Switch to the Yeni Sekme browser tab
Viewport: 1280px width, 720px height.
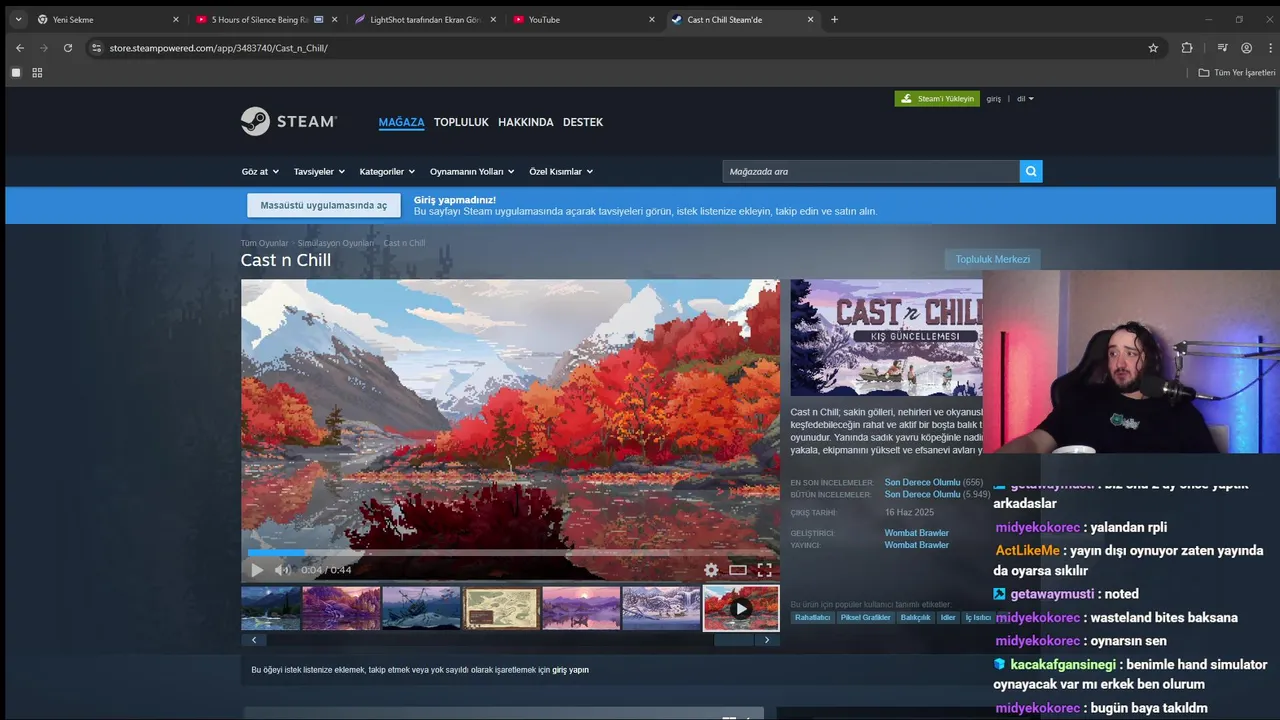(108, 19)
